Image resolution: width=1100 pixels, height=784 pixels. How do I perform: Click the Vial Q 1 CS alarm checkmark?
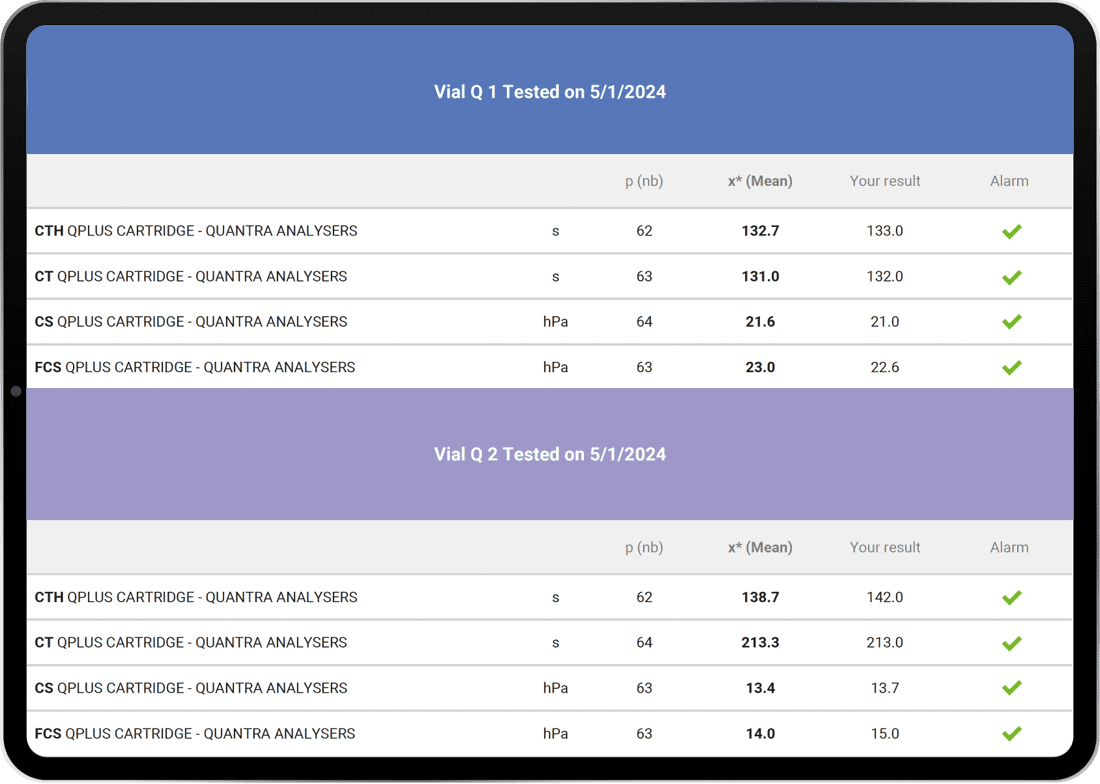click(x=1011, y=322)
